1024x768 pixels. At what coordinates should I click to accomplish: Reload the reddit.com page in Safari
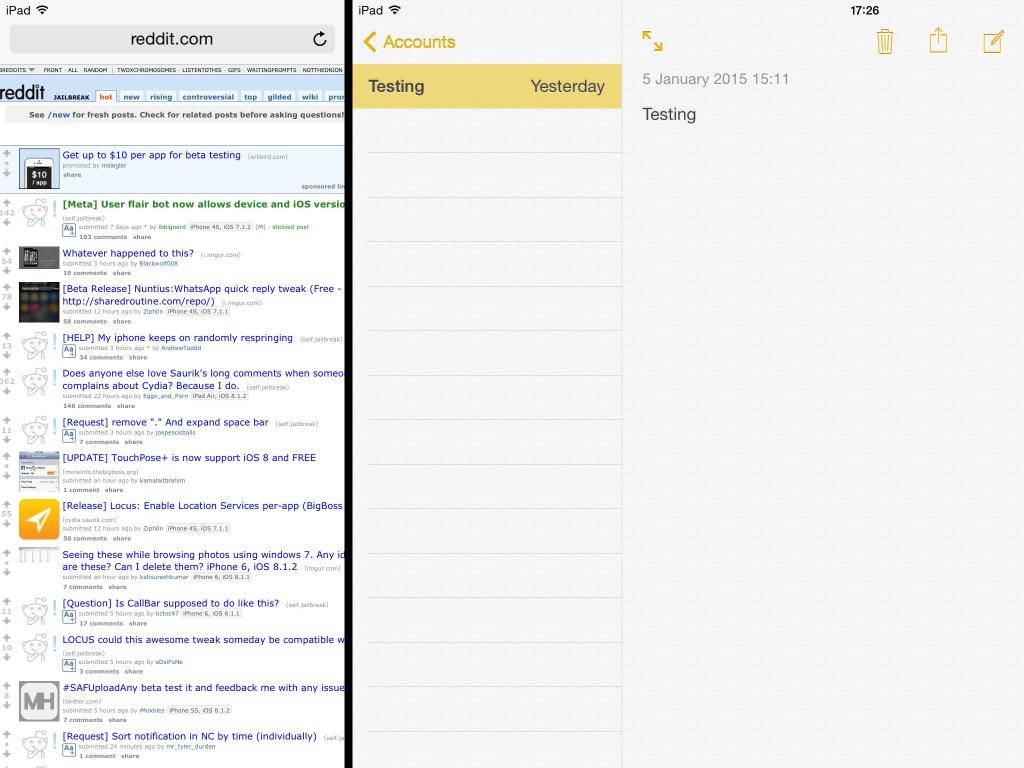coord(319,39)
